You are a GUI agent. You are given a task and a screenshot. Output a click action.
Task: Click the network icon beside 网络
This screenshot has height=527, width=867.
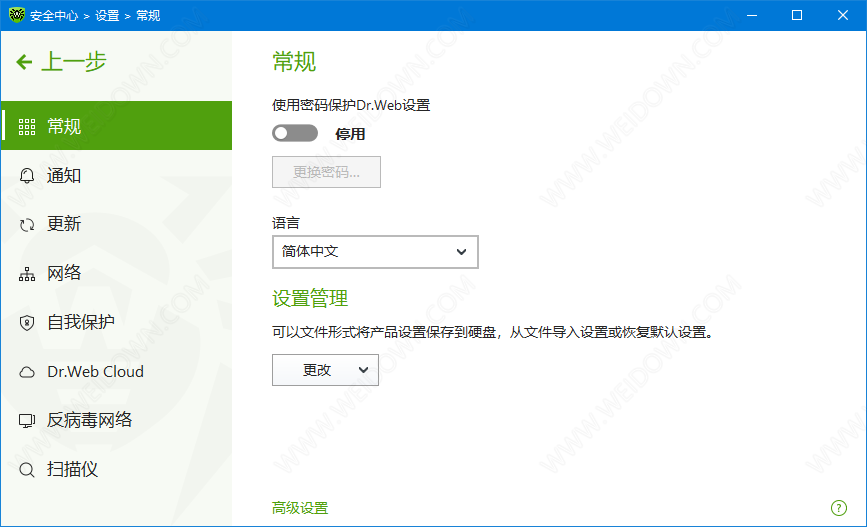click(x=27, y=274)
